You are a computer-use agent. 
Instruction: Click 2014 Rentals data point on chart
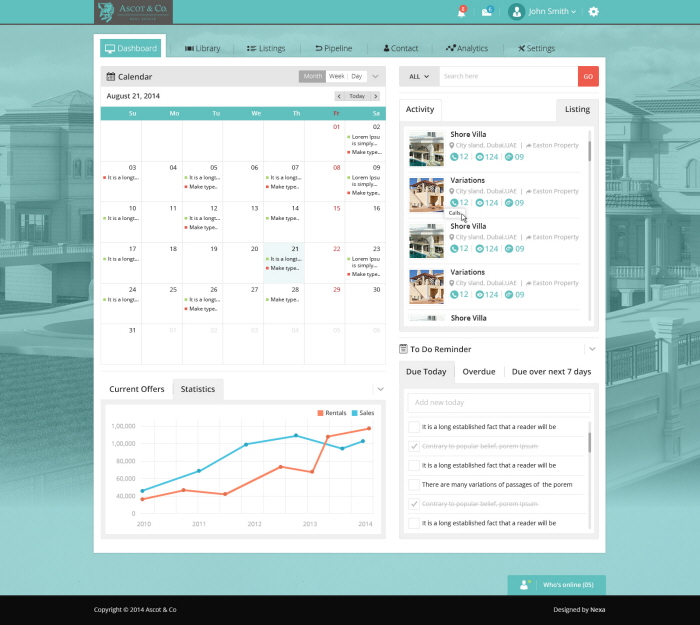click(369, 429)
